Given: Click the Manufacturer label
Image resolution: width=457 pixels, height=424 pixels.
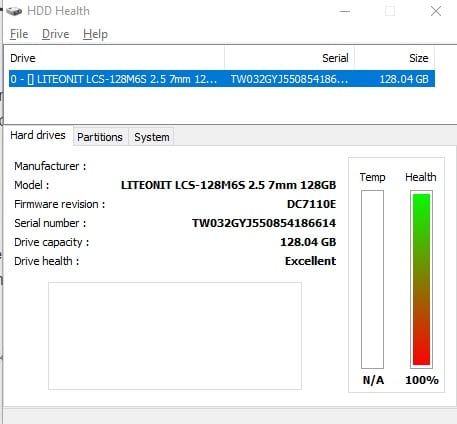Looking at the screenshot, I should [x=50, y=166].
